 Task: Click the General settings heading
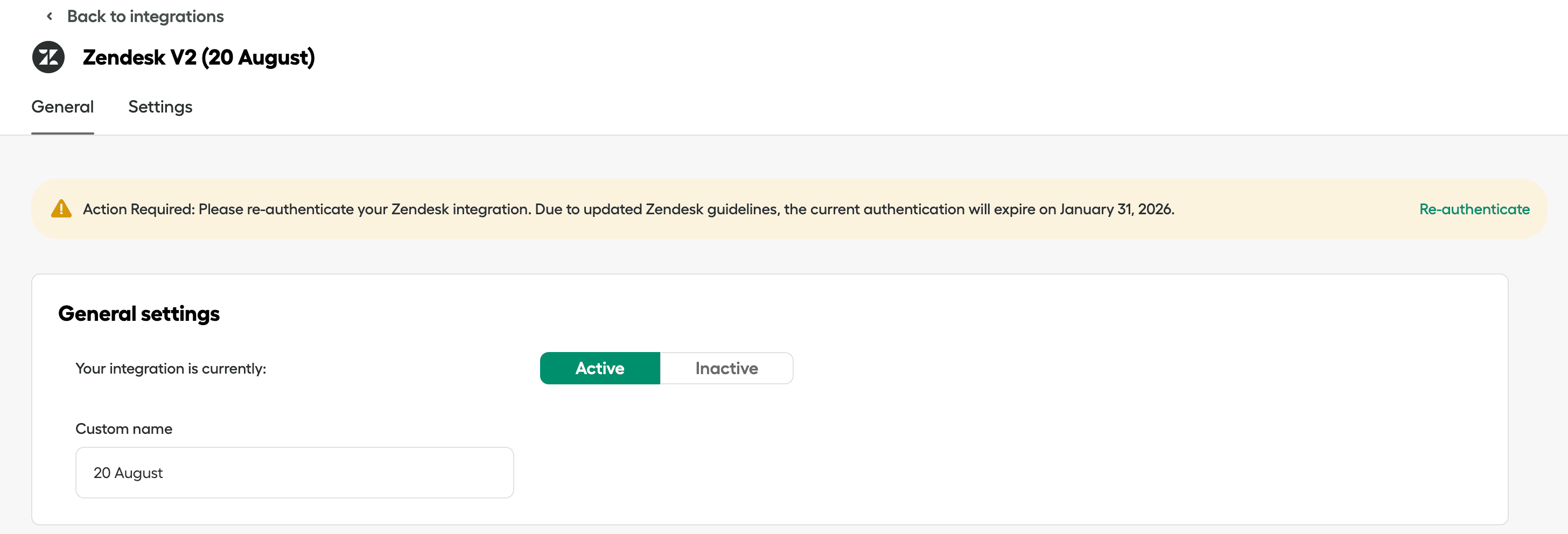(139, 313)
